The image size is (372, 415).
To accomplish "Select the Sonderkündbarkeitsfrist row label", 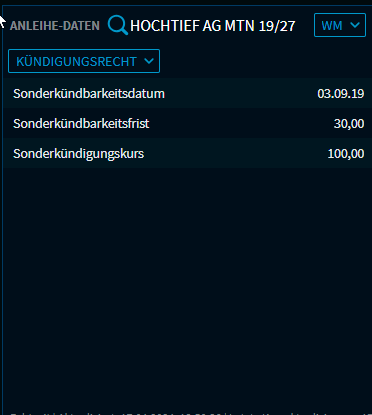I will click(x=81, y=124).
